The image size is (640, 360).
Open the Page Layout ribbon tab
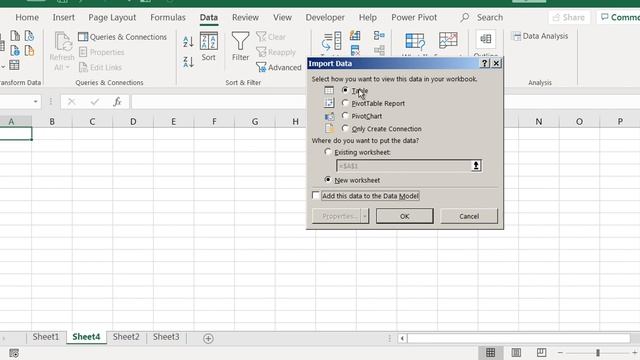[112, 18]
